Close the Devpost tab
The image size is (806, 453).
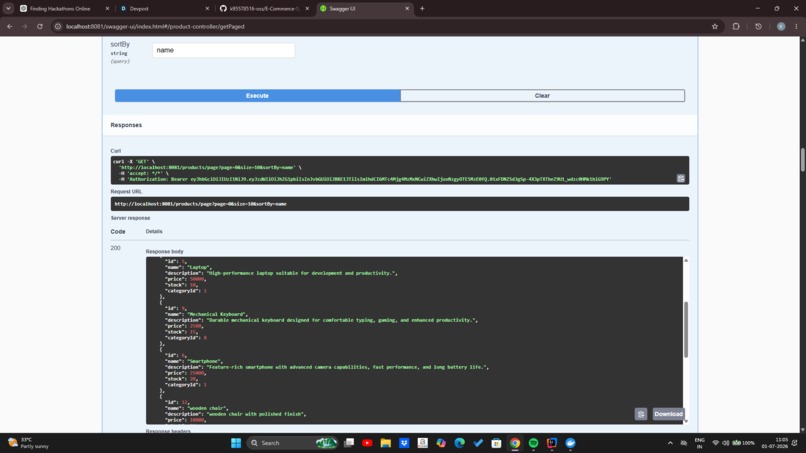pyautogui.click(x=207, y=9)
